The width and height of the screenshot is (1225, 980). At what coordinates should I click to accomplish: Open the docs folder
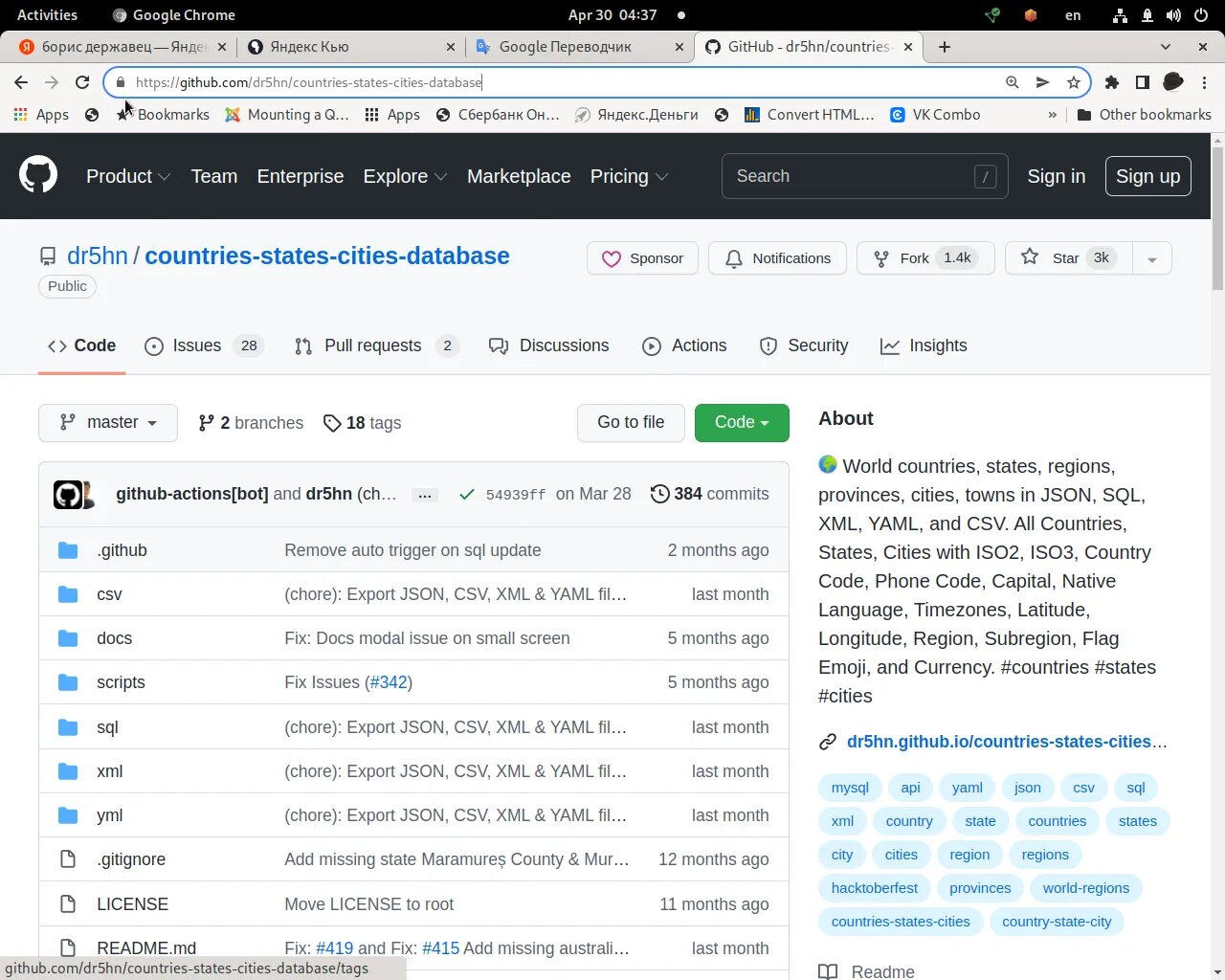click(x=114, y=638)
